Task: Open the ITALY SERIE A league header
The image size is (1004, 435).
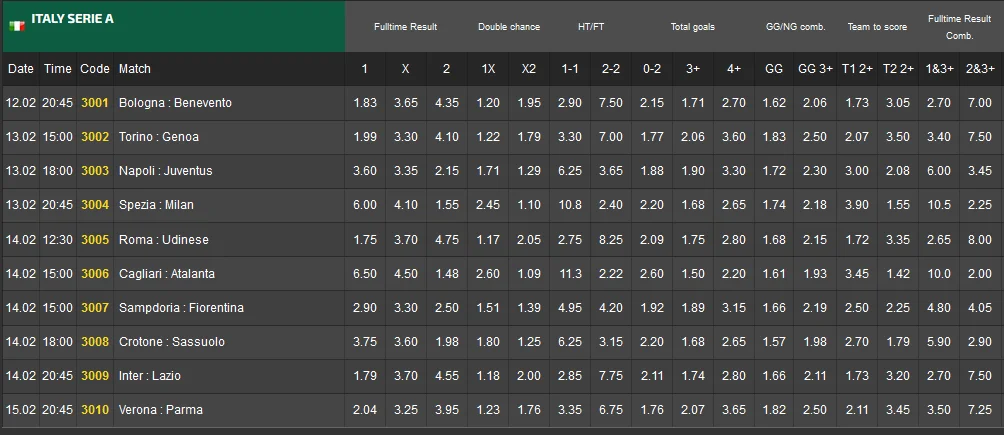Action: [x=72, y=19]
